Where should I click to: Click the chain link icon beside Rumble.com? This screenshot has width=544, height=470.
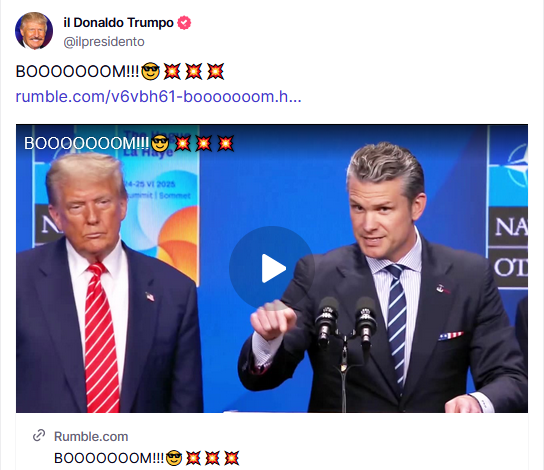click(x=39, y=436)
